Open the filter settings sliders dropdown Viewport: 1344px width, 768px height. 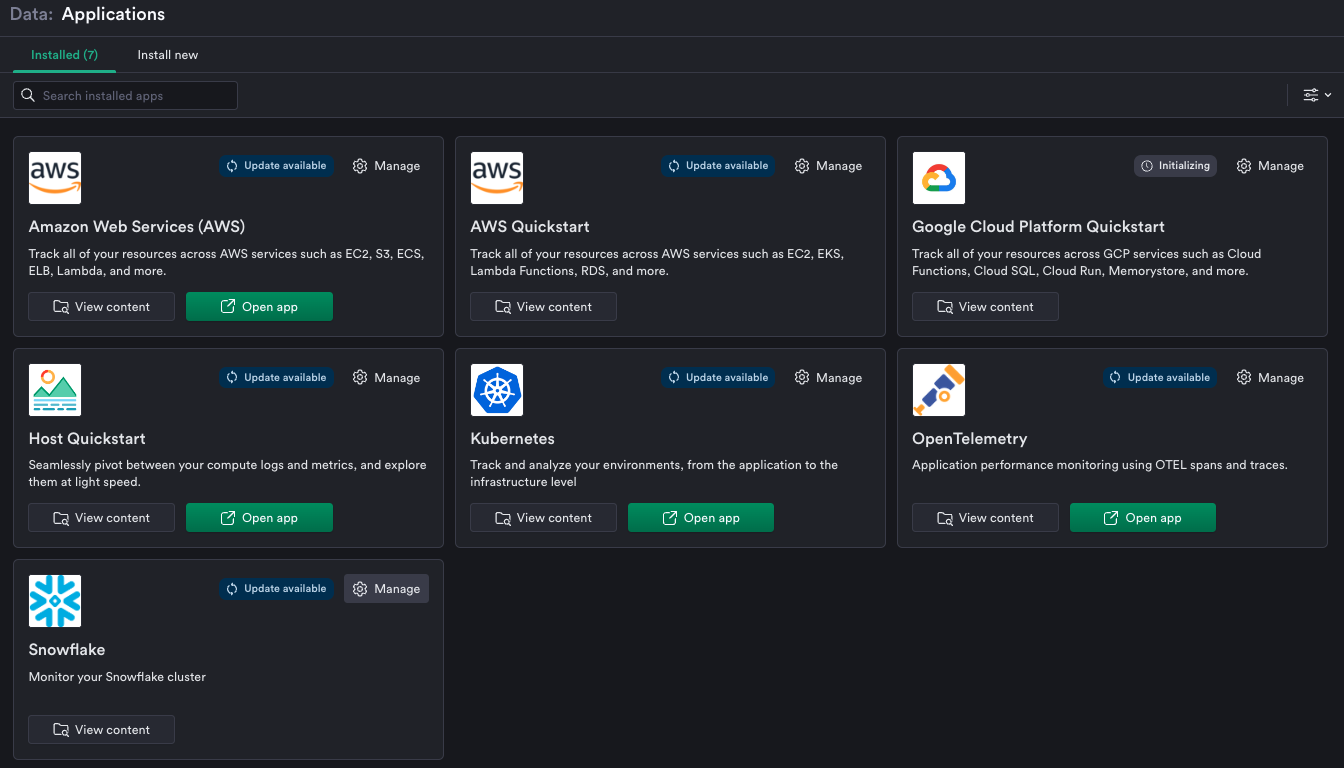pos(1317,95)
